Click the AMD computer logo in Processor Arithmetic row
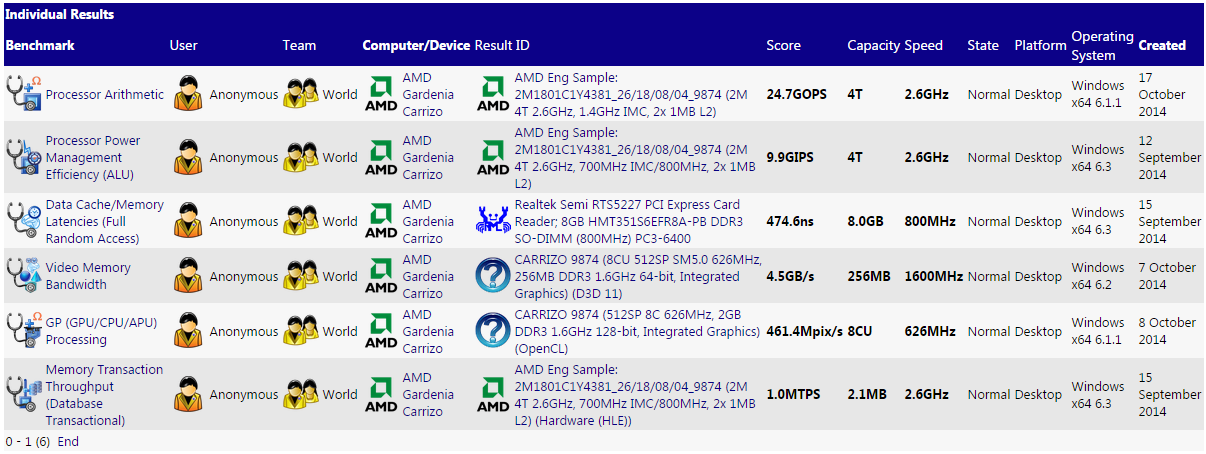1206x454 pixels. tap(380, 94)
